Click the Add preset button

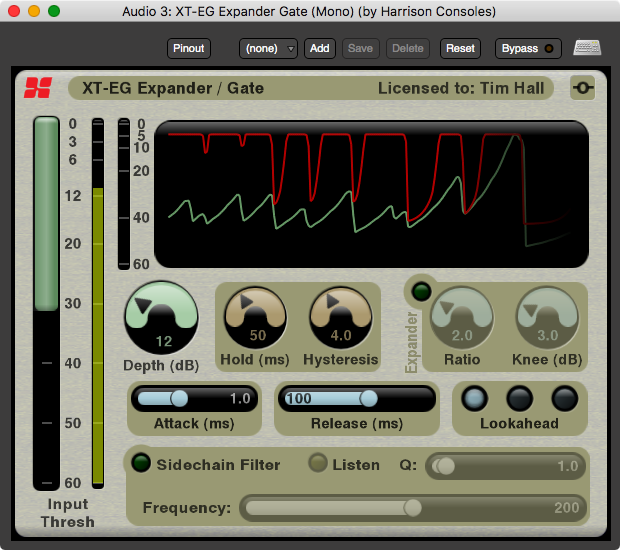[x=319, y=48]
